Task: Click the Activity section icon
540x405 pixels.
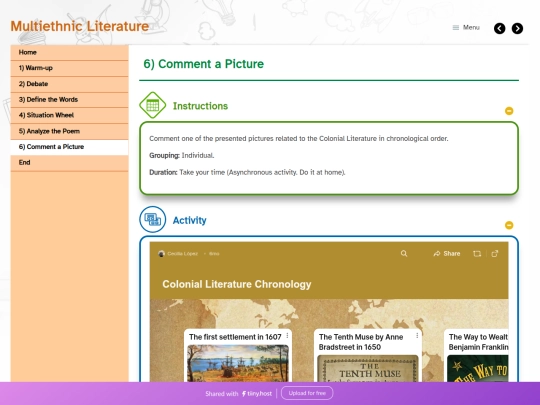Action: pos(153,219)
